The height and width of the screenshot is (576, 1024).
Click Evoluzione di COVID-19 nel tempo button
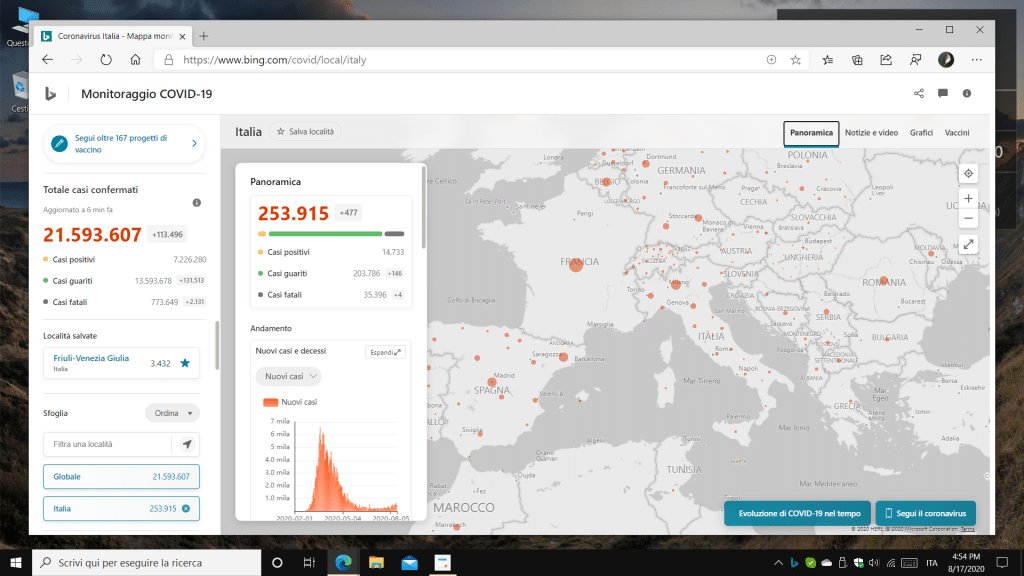pos(797,513)
